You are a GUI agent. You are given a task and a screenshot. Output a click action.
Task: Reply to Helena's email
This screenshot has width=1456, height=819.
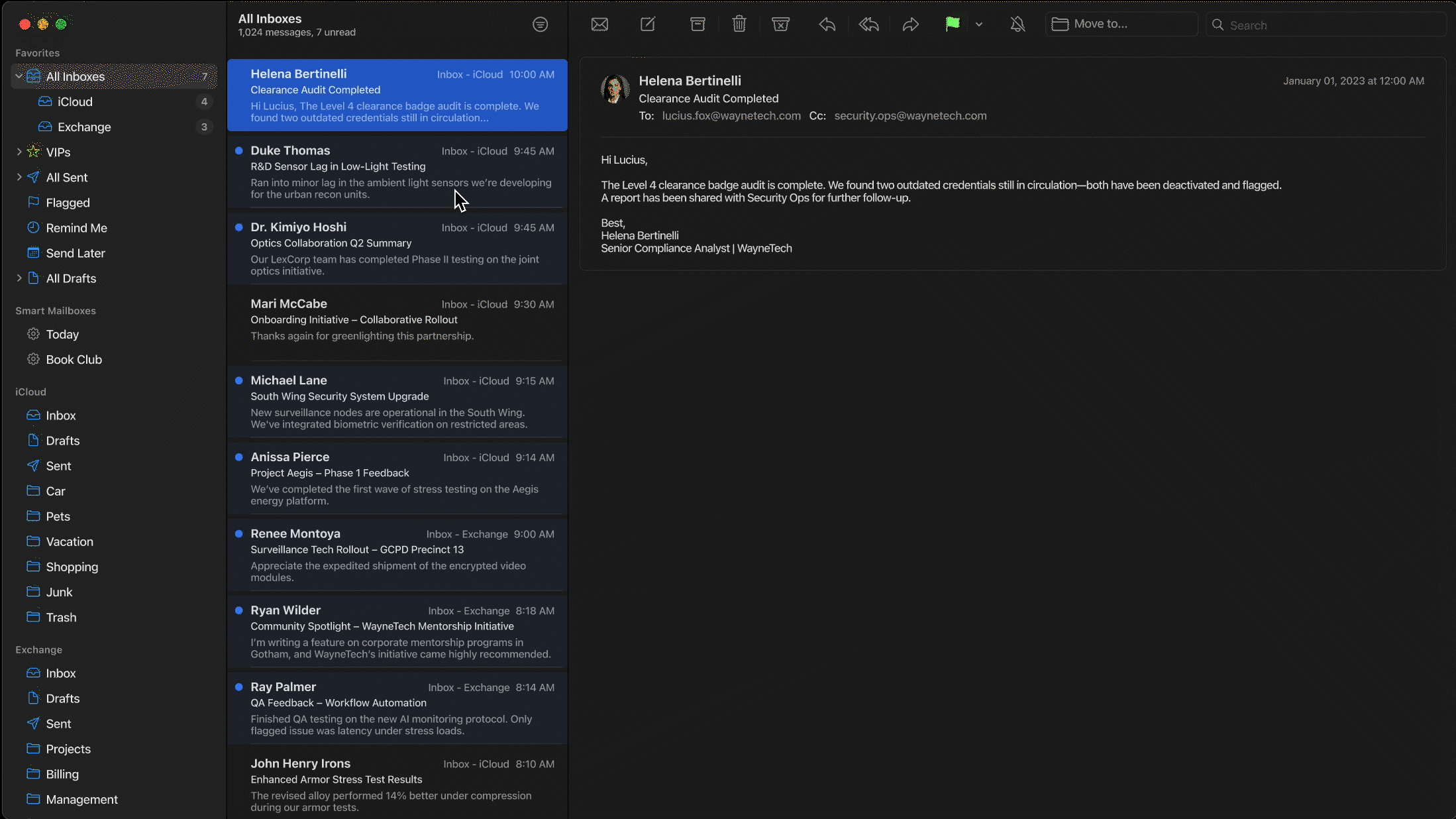827,25
